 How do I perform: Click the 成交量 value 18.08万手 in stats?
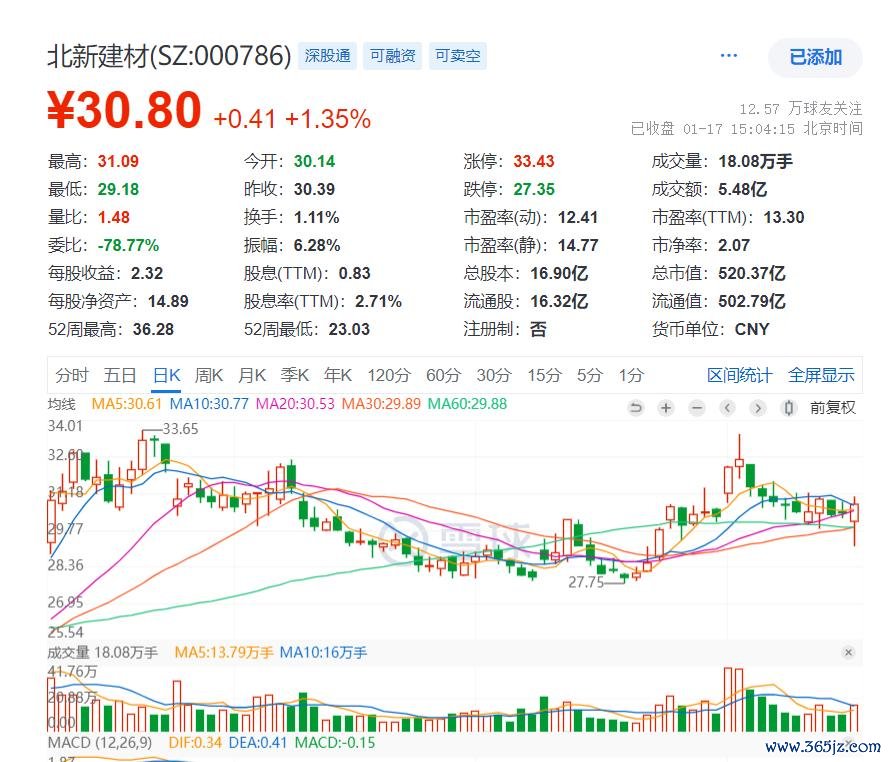755,161
